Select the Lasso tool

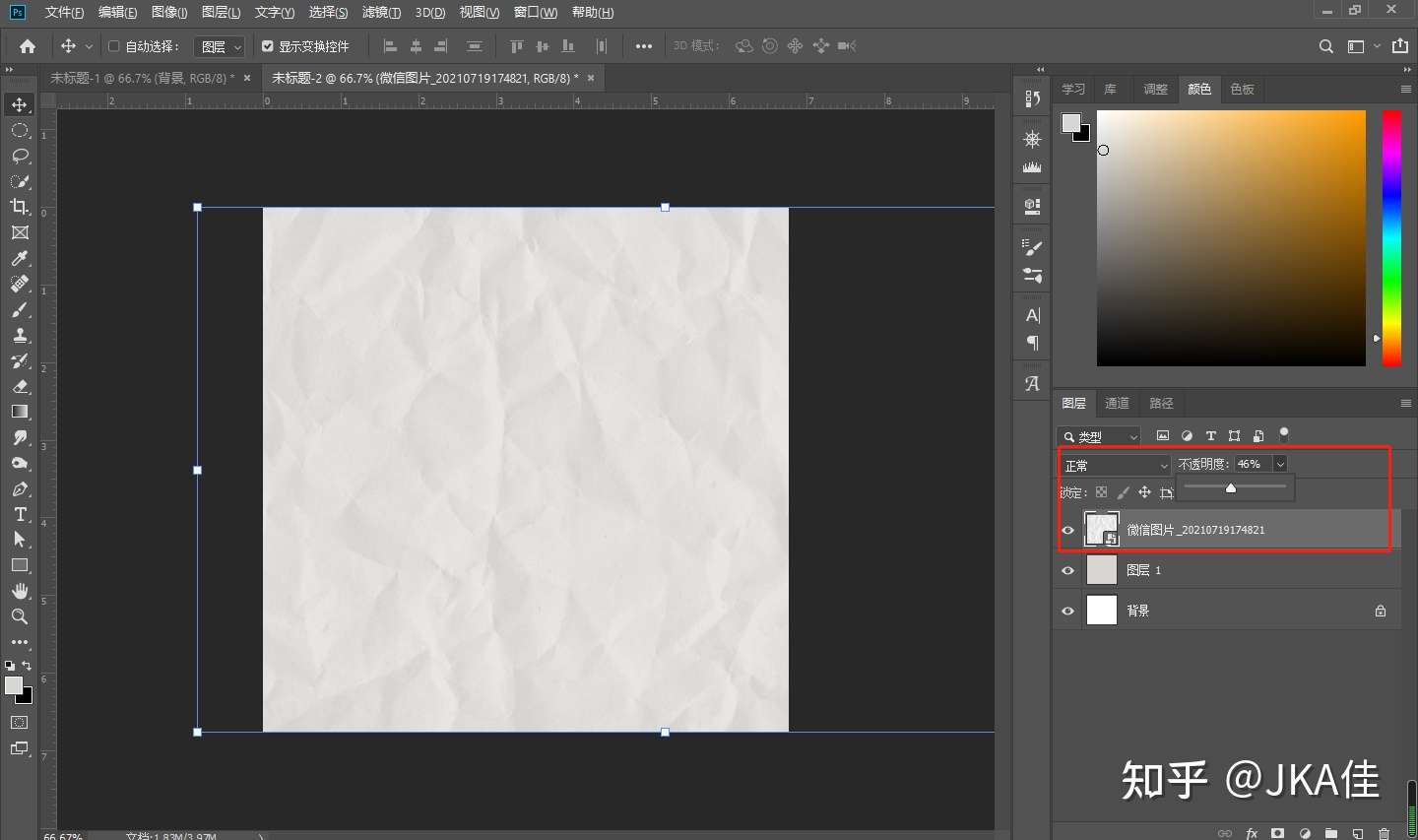[x=20, y=156]
